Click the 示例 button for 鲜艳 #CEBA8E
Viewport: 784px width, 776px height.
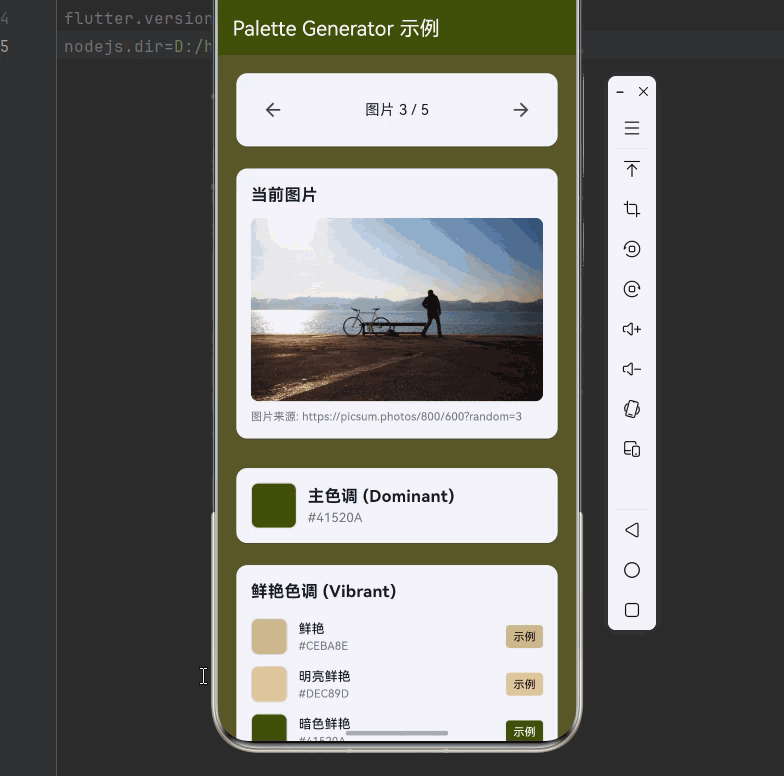[x=524, y=636]
